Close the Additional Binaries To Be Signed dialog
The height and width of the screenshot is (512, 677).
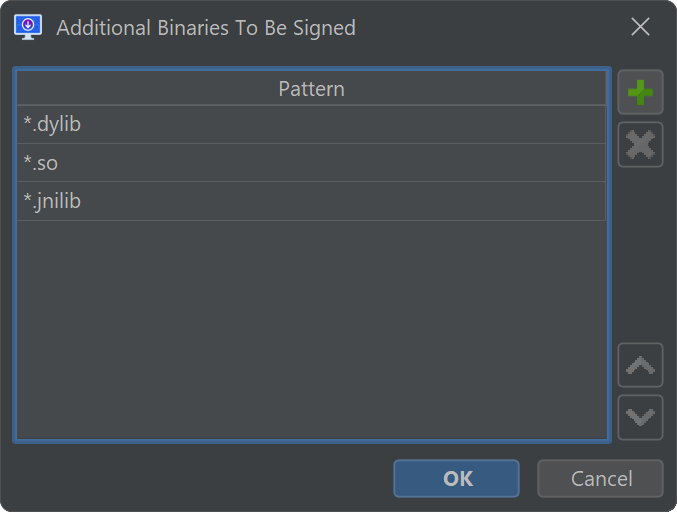641,27
